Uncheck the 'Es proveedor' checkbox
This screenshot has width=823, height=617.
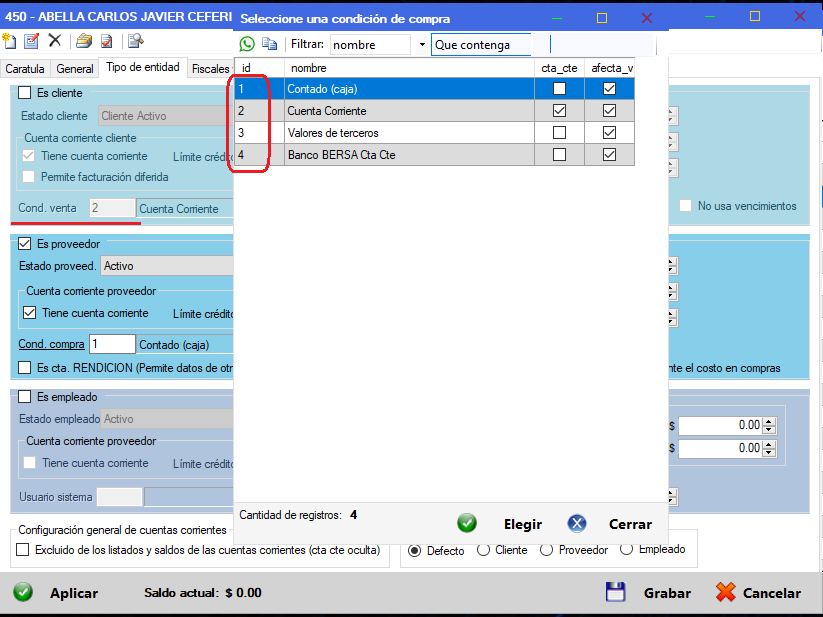25,243
